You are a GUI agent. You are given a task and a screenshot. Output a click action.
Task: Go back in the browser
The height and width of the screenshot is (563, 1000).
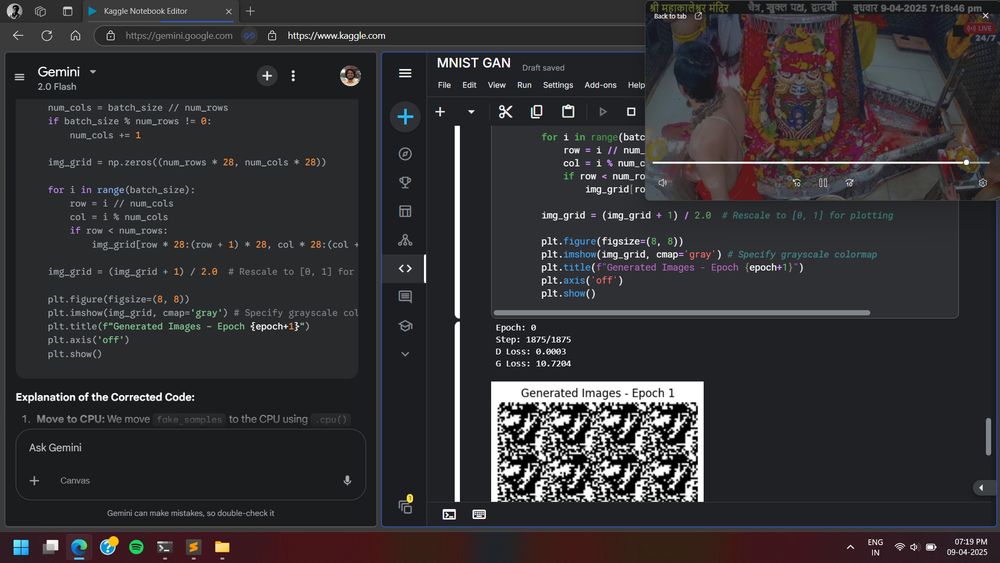[x=18, y=36]
